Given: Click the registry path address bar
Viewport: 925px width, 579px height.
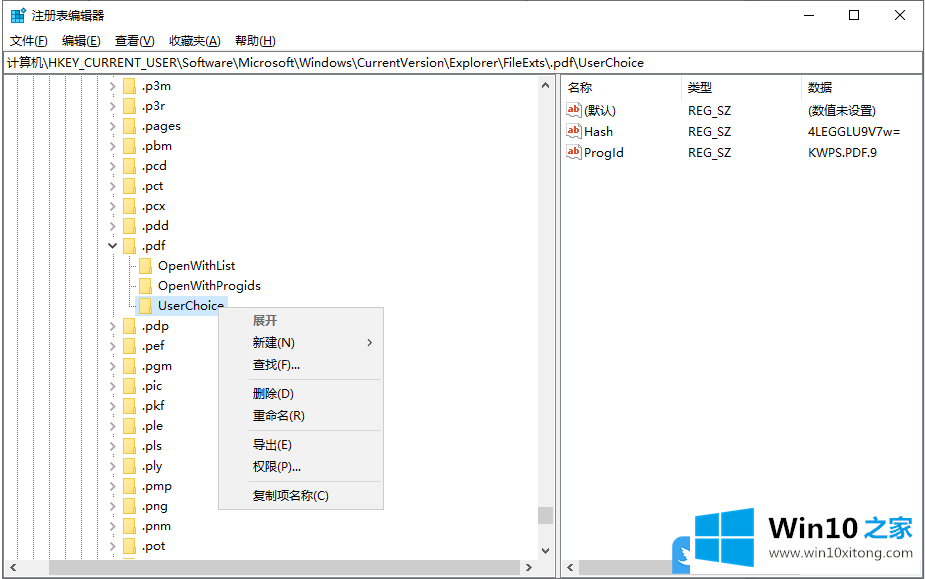Looking at the screenshot, I should pyautogui.click(x=462, y=63).
